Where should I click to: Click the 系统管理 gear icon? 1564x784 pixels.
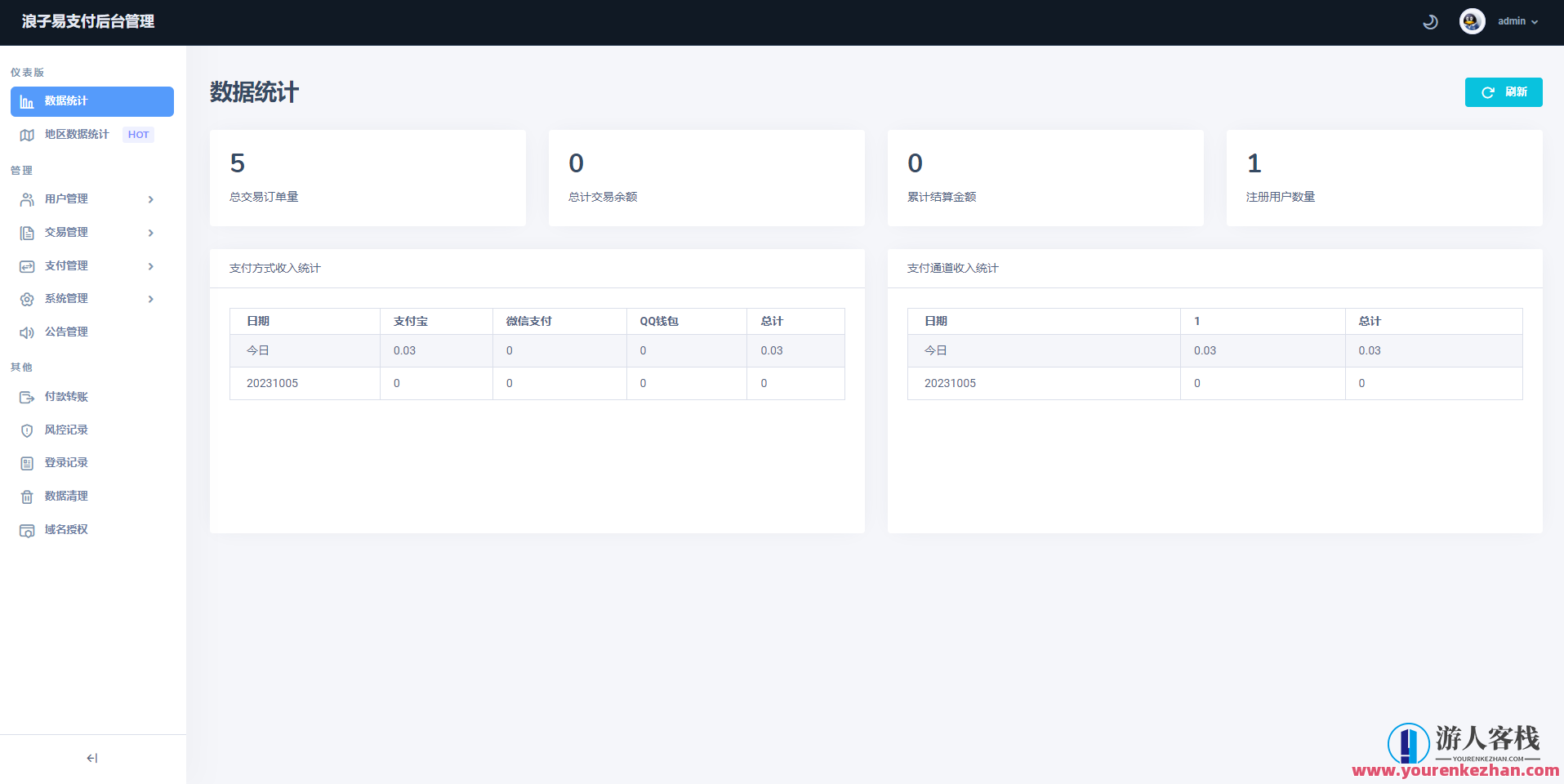pyautogui.click(x=27, y=299)
